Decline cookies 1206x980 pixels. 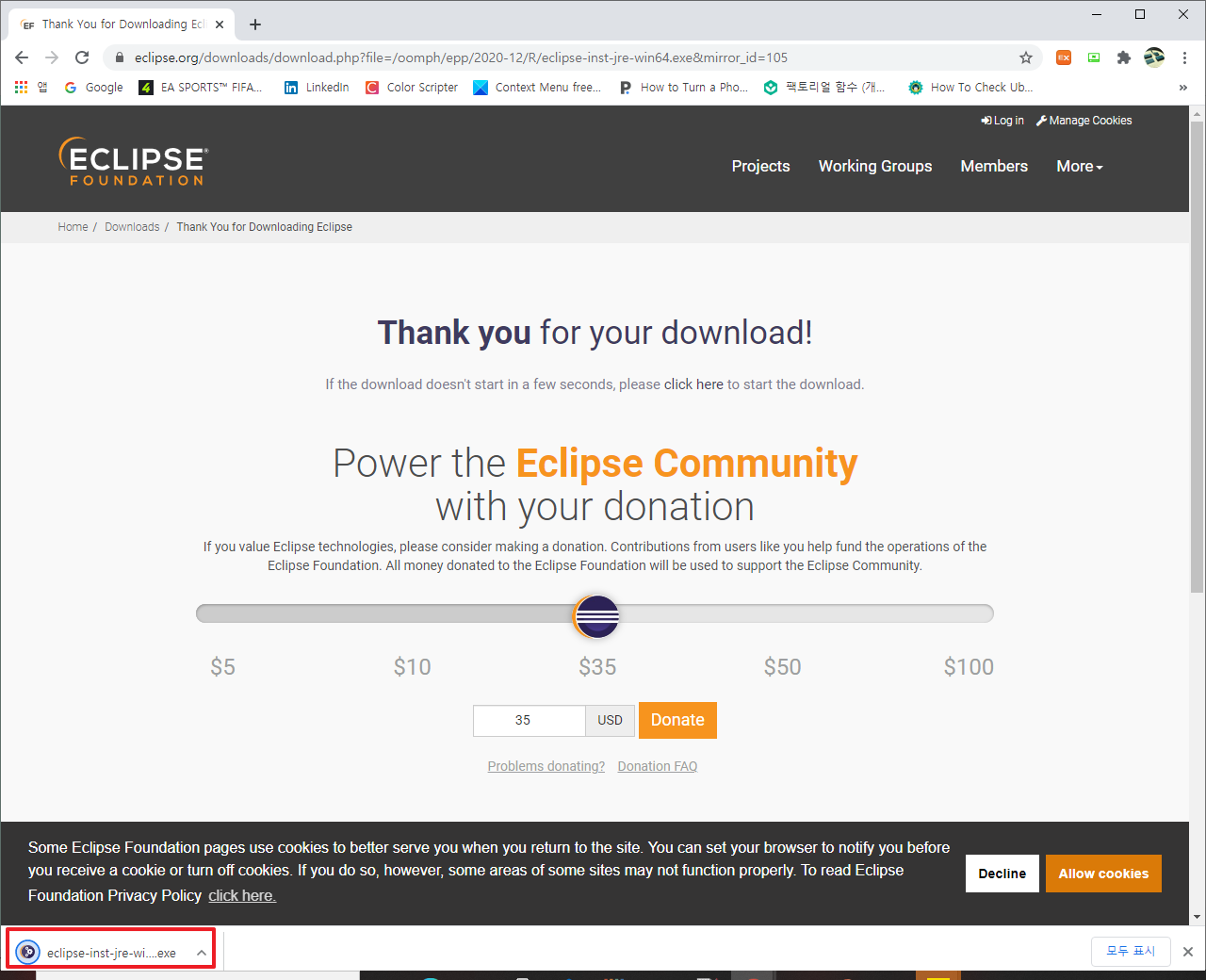click(1002, 874)
